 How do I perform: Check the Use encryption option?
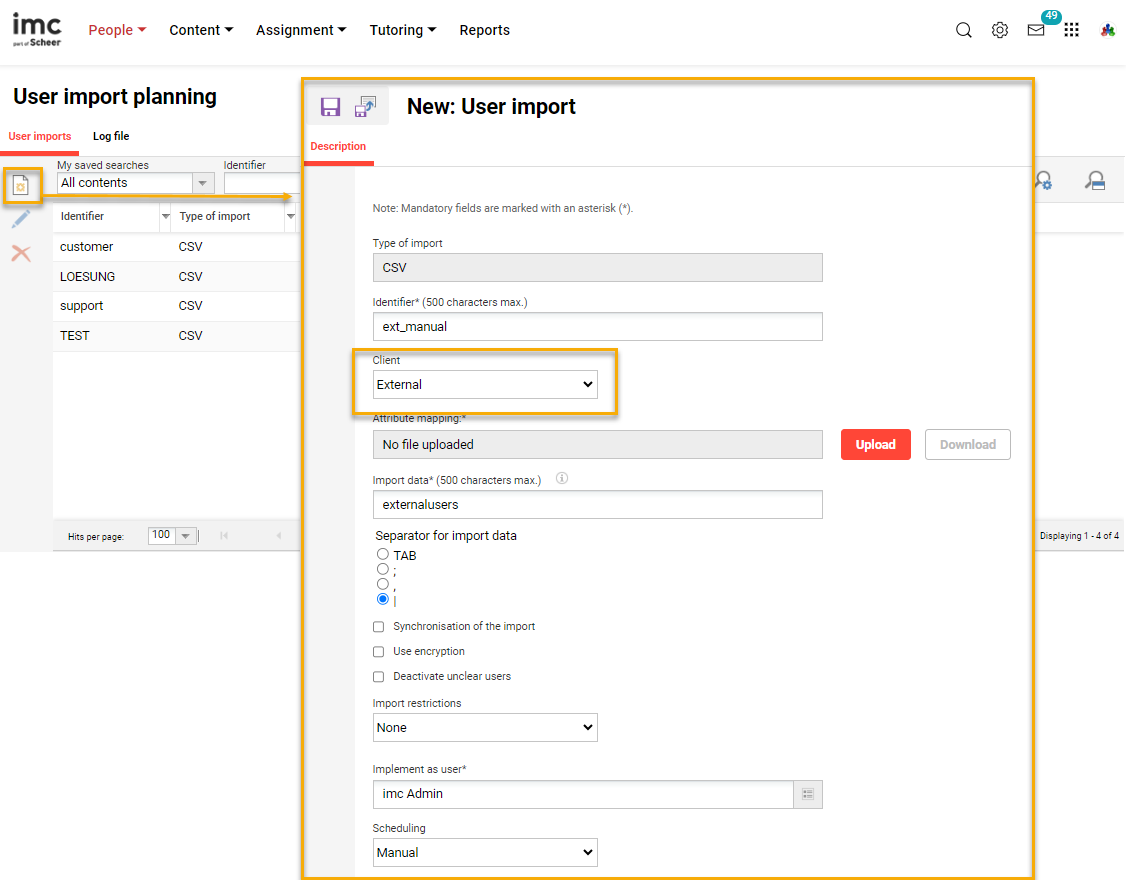pos(379,652)
